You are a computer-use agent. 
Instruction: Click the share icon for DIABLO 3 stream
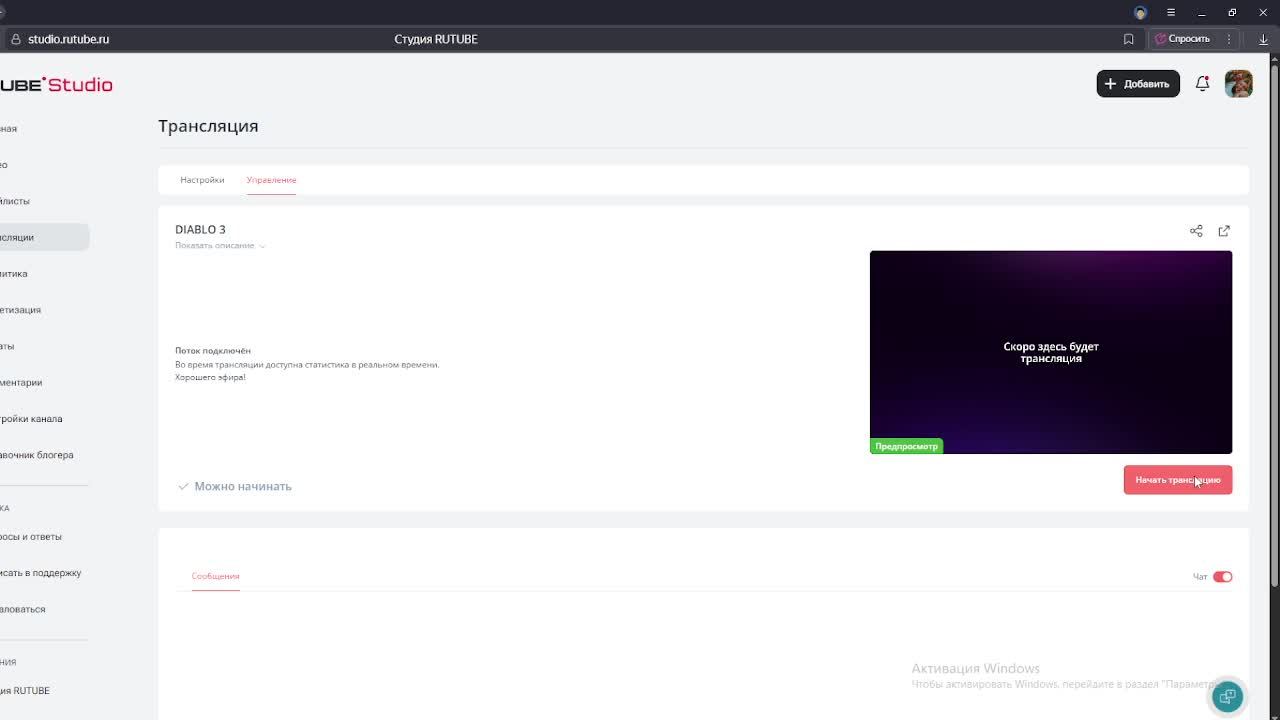click(x=1196, y=231)
